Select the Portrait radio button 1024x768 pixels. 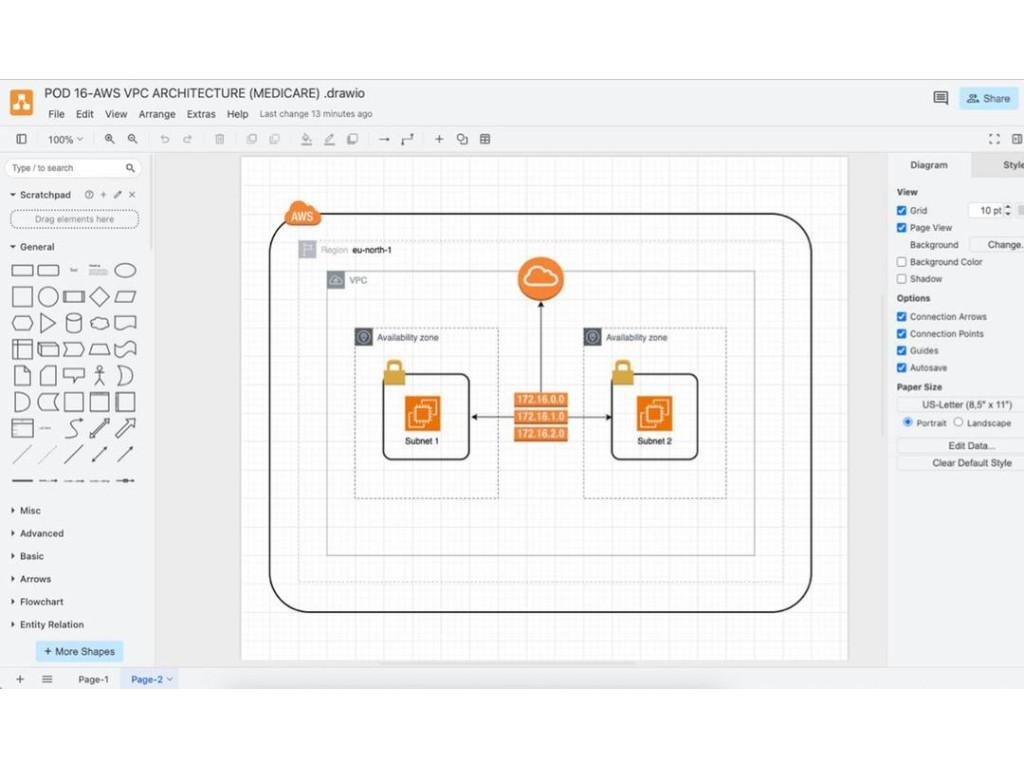click(907, 423)
